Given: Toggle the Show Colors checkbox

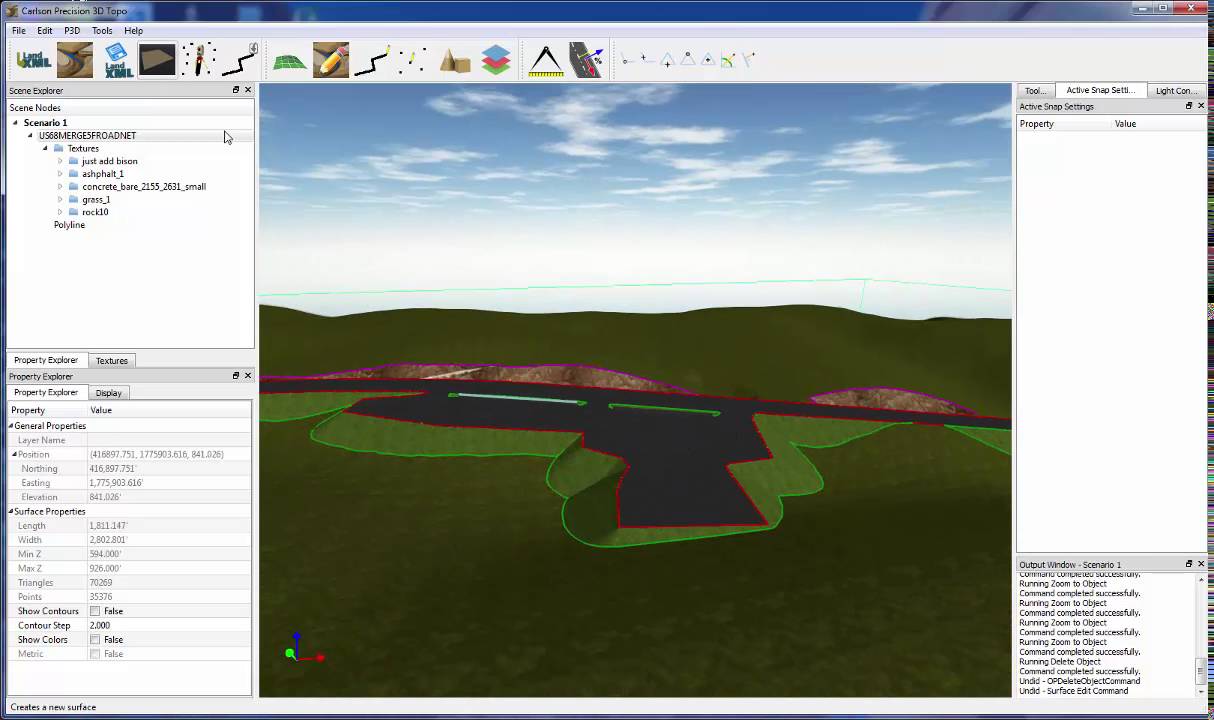Looking at the screenshot, I should click(95, 640).
